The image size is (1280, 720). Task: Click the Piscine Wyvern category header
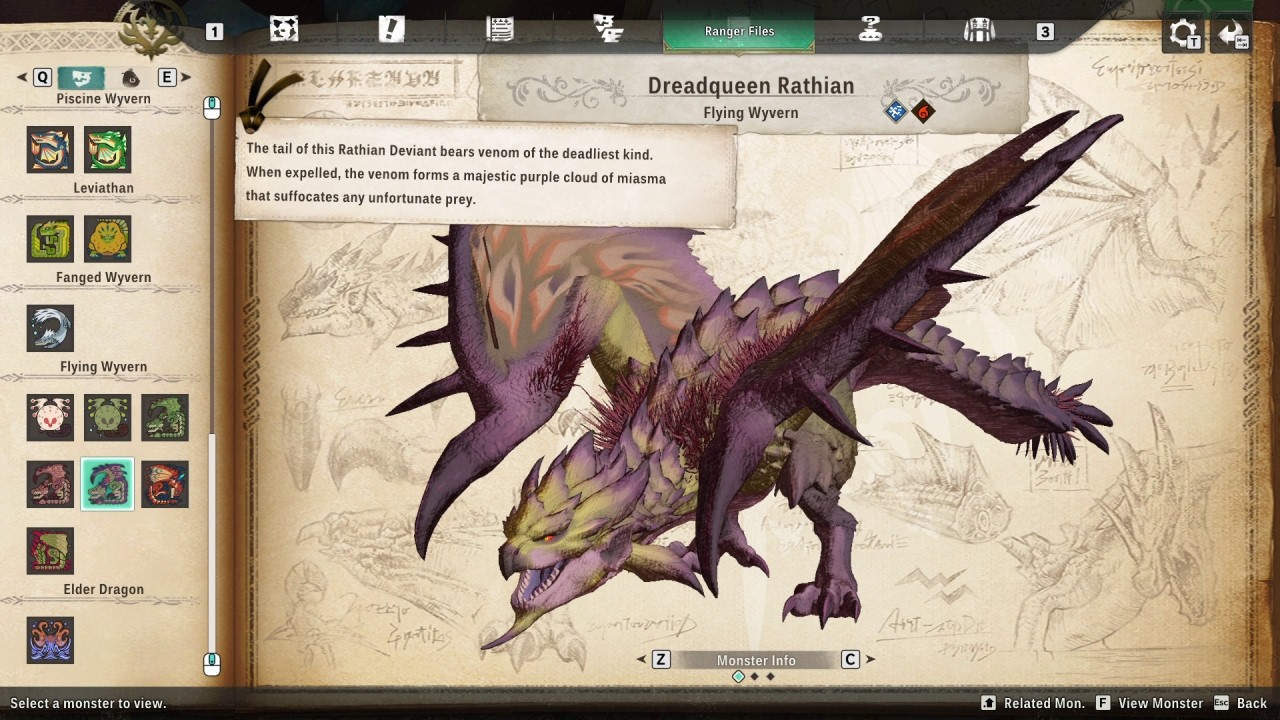click(103, 99)
